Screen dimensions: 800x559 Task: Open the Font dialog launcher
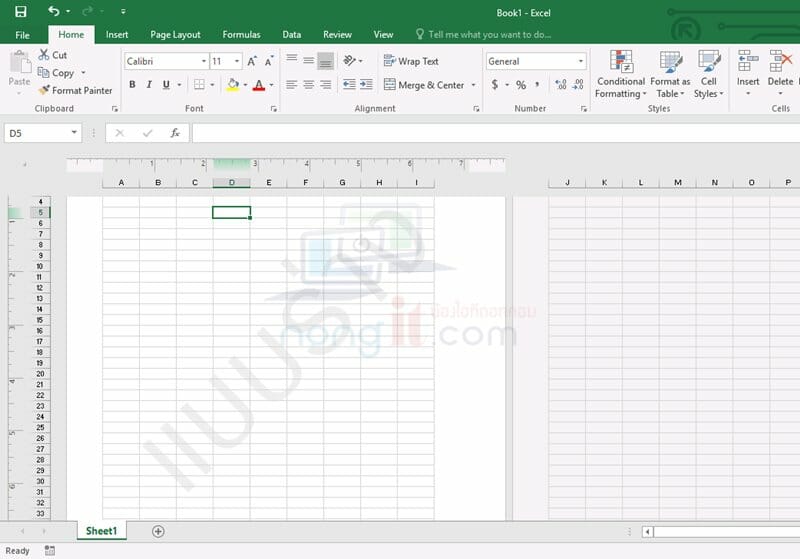[274, 109]
